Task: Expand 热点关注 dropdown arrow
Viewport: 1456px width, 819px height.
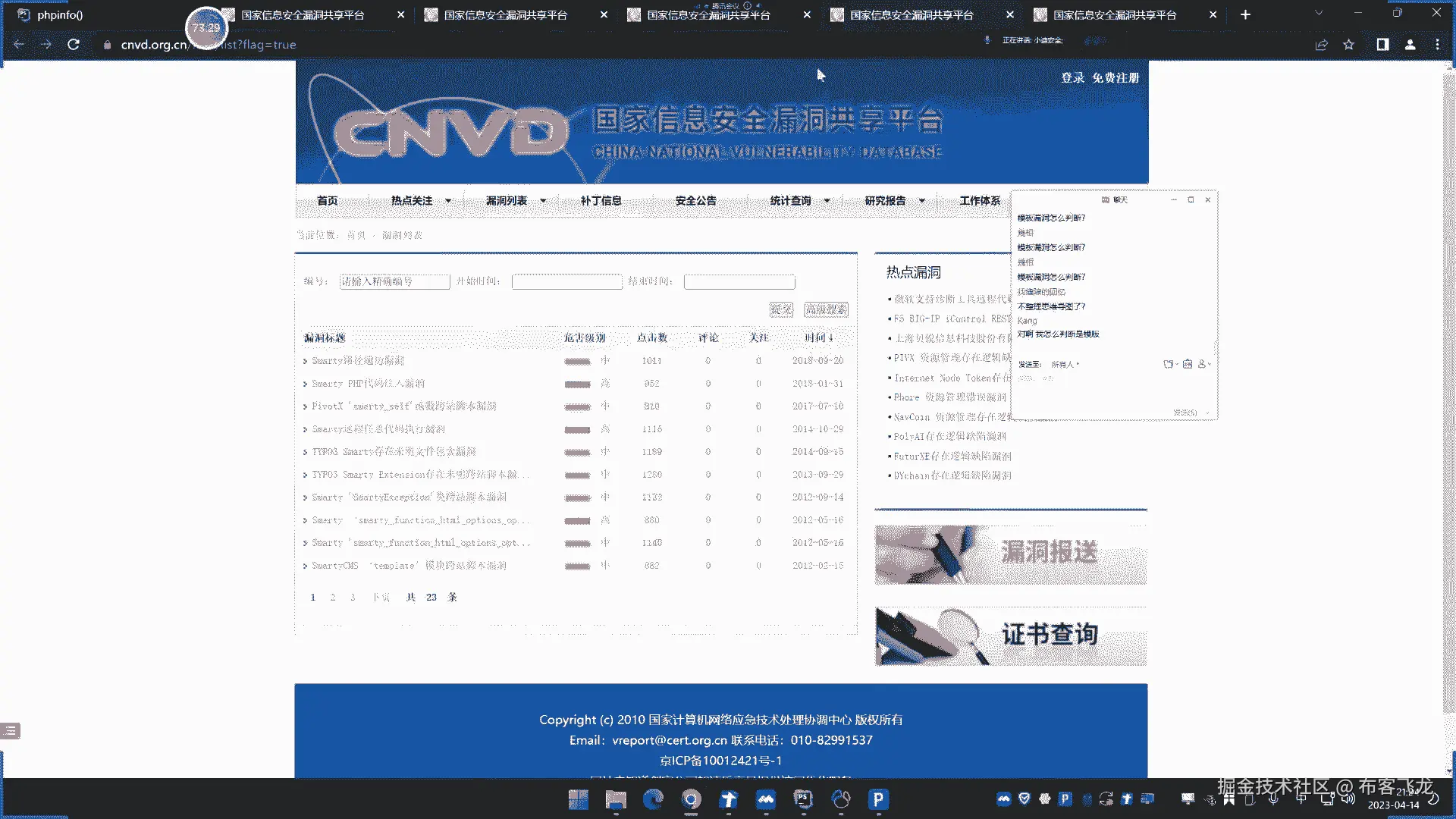Action: (x=448, y=201)
